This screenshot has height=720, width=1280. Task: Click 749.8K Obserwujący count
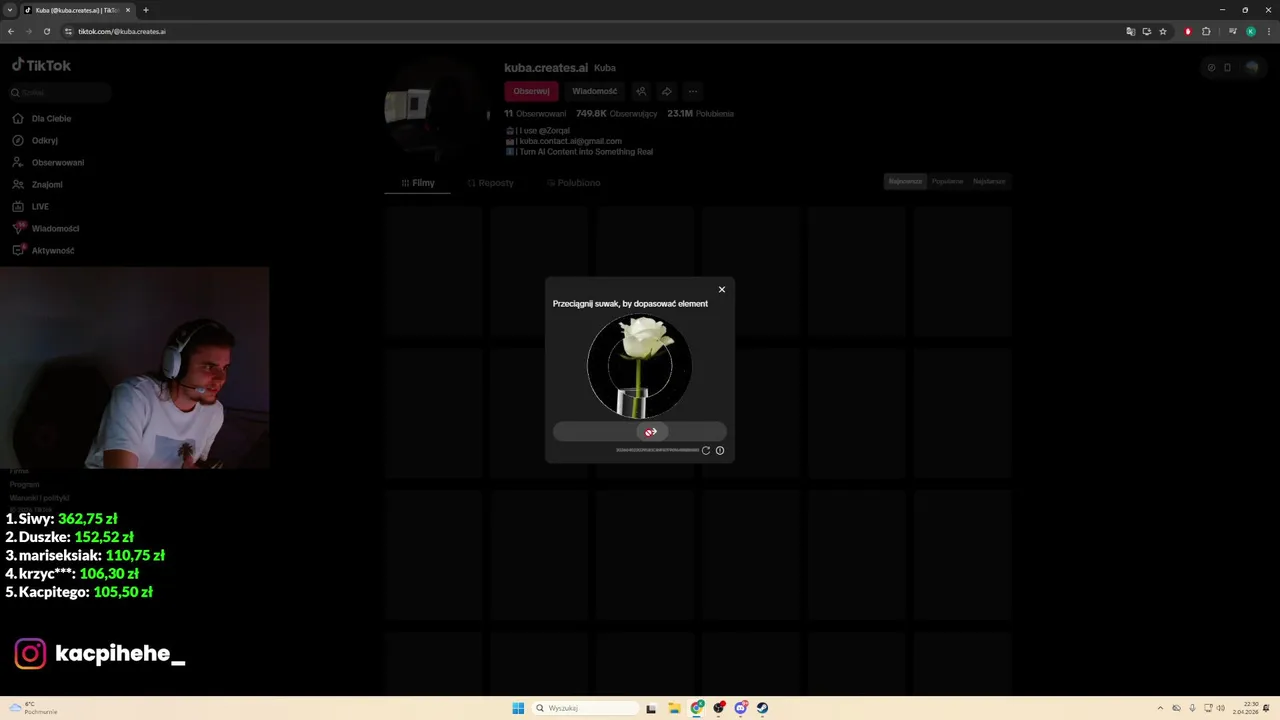coord(616,114)
